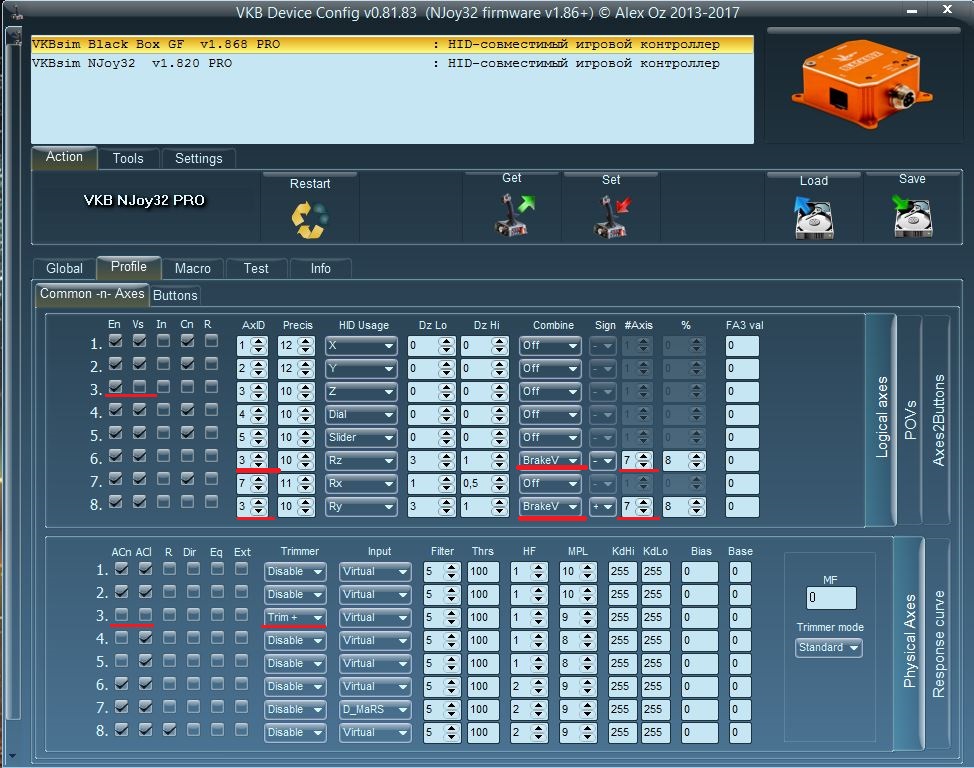Select VKBsim NJoy32 v1.820 PRO device row

393,63
